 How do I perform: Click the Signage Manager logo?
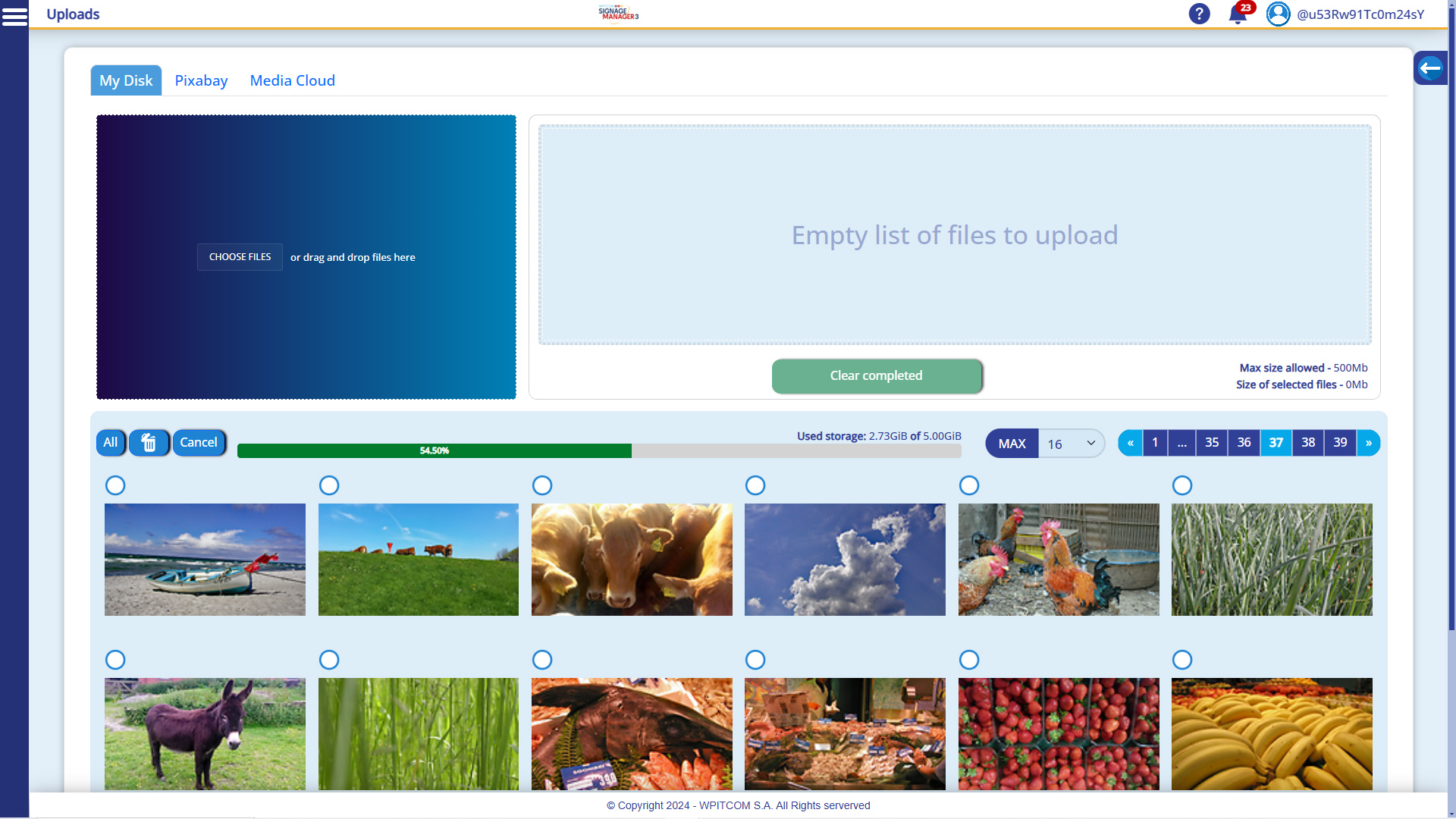click(618, 13)
